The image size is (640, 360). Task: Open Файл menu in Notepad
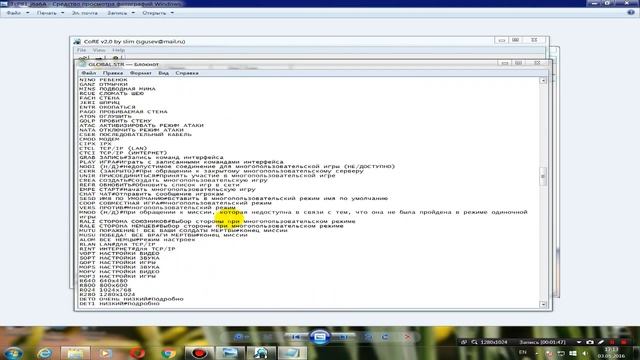pos(89,73)
